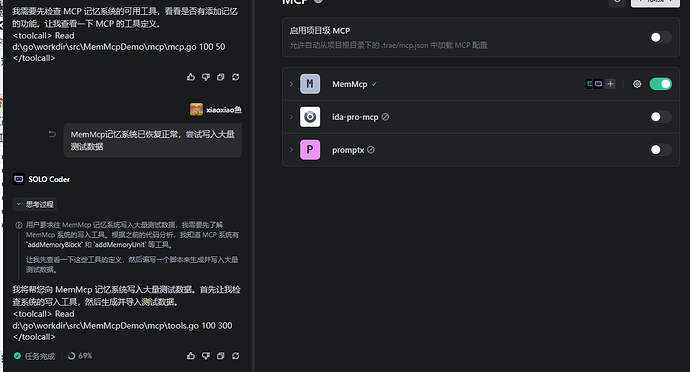The height and width of the screenshot is (372, 690).
Task: Thumbs down the reply marked 任务完成
Action: click(x=206, y=356)
